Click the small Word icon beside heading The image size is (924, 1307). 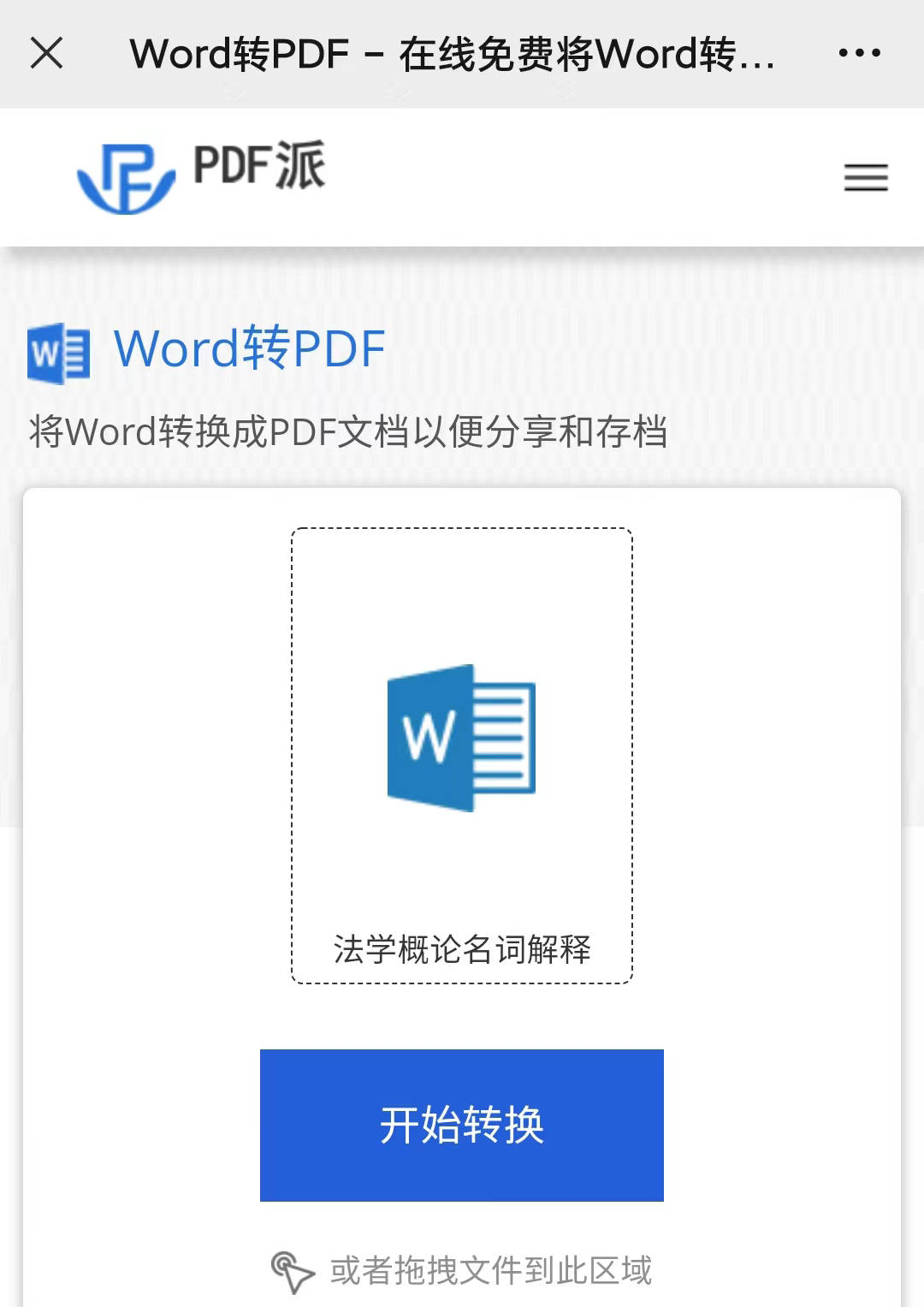(x=58, y=353)
